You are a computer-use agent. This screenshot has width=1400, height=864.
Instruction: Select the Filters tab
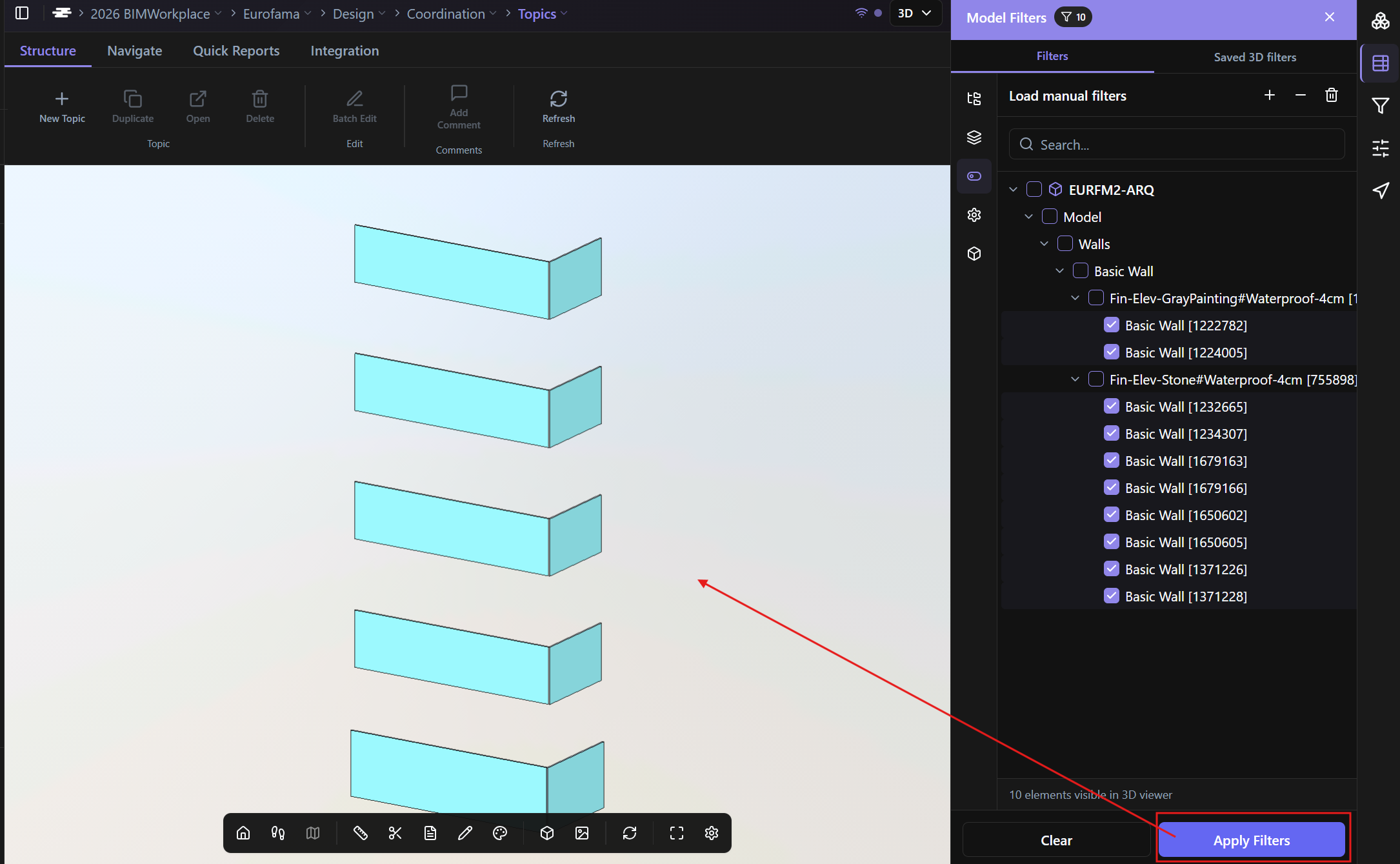(x=1052, y=56)
